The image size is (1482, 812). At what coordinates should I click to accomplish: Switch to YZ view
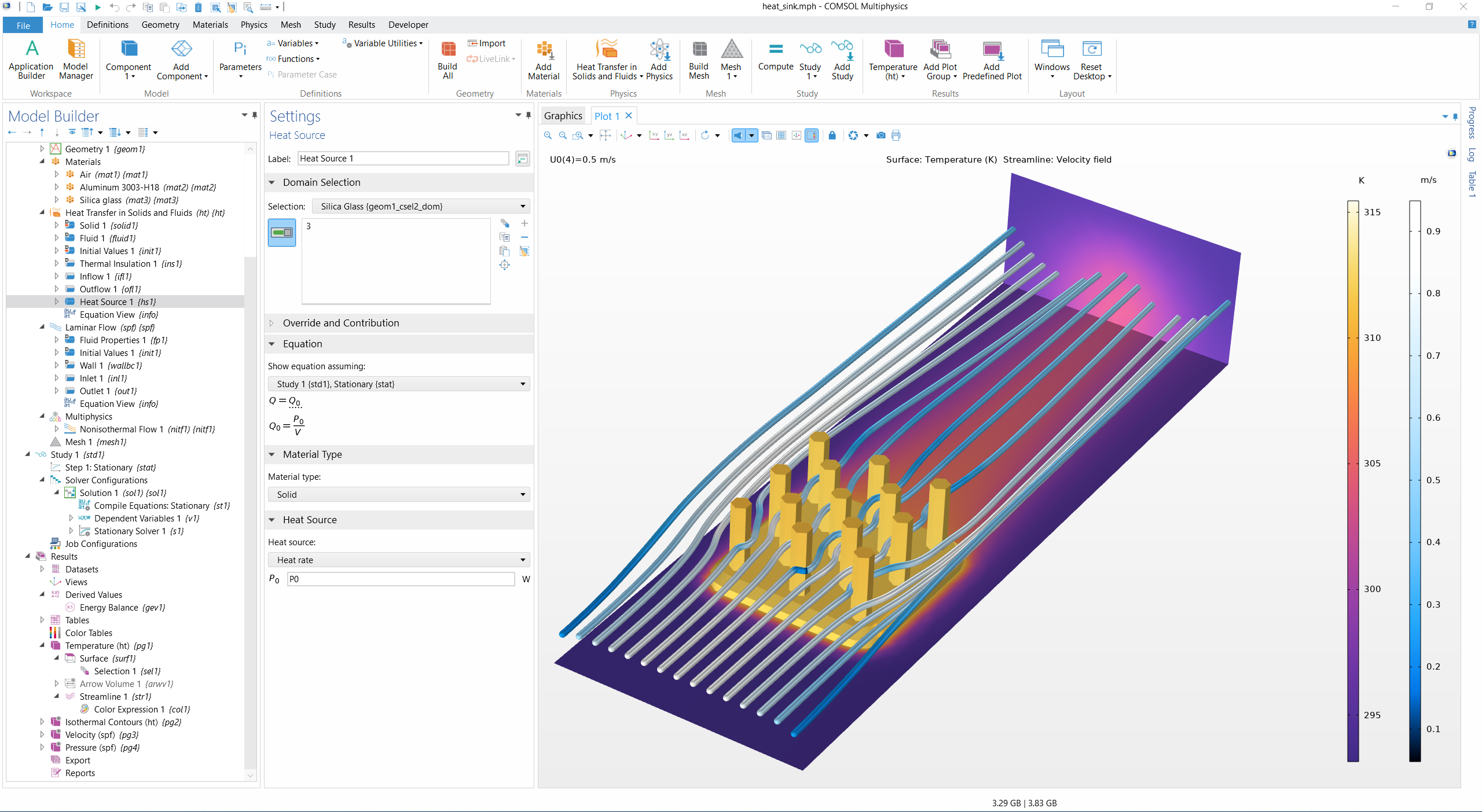669,135
